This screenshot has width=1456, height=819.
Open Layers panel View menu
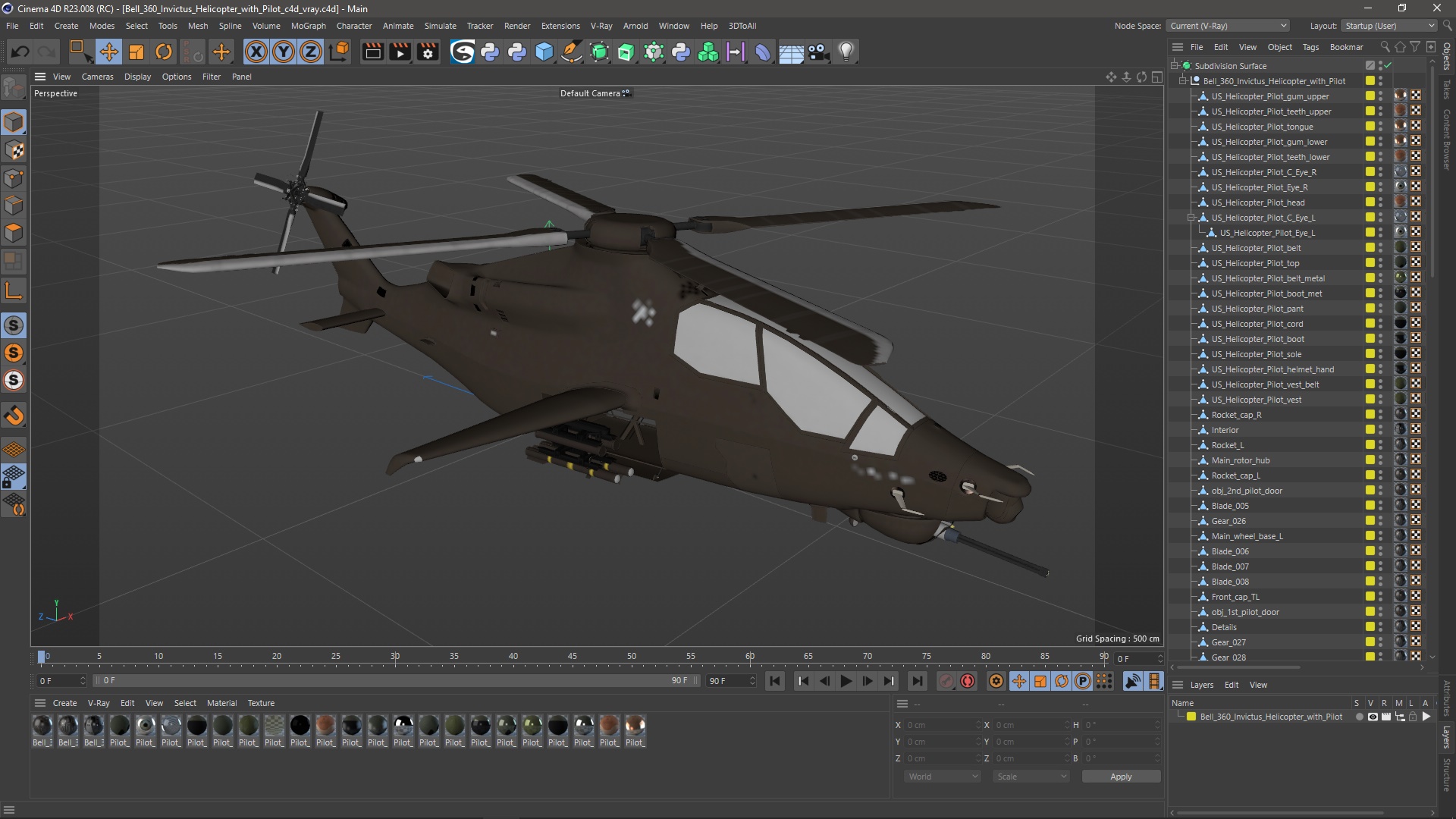tap(1258, 685)
